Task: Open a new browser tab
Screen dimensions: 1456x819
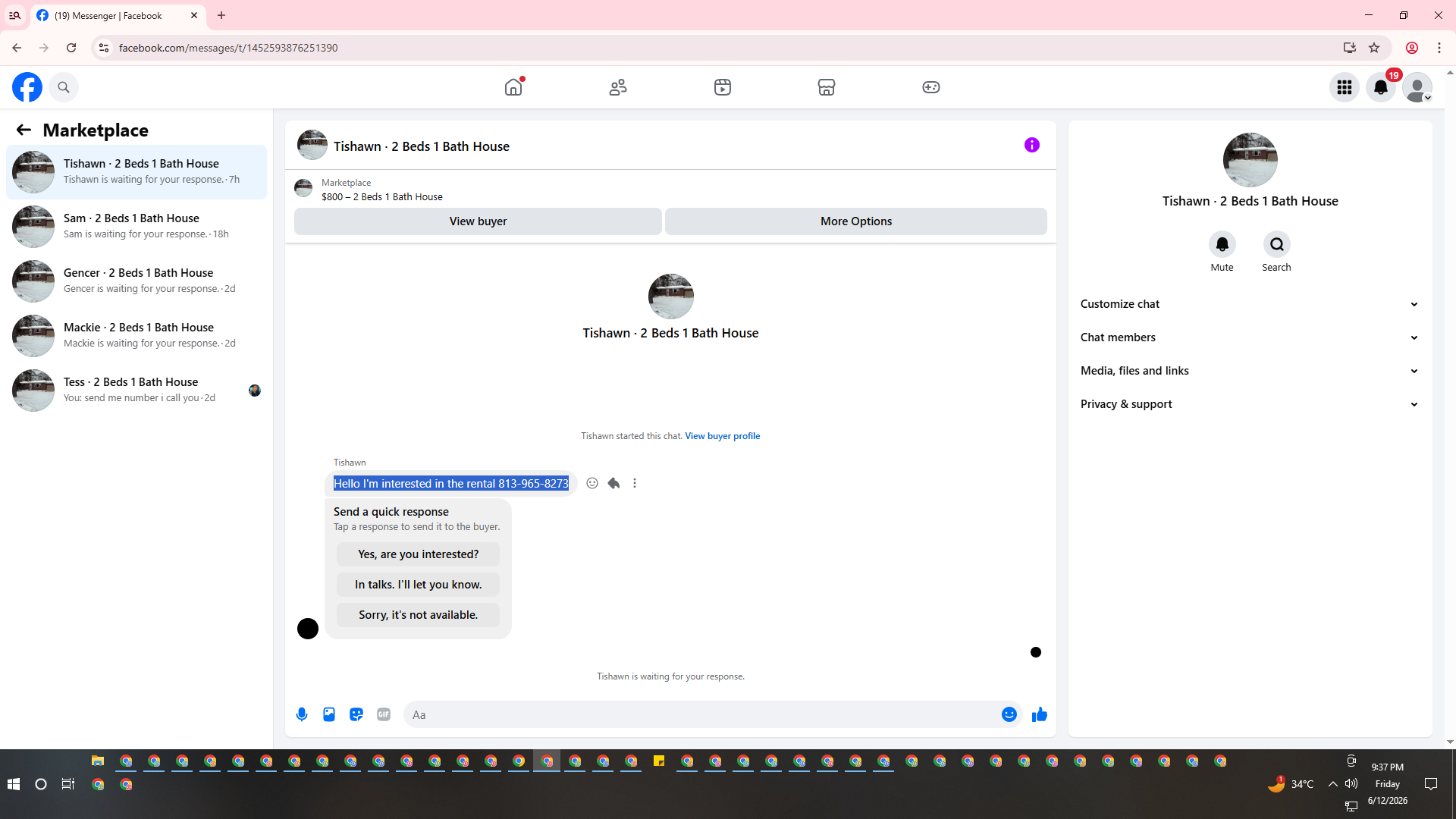Action: (x=221, y=15)
